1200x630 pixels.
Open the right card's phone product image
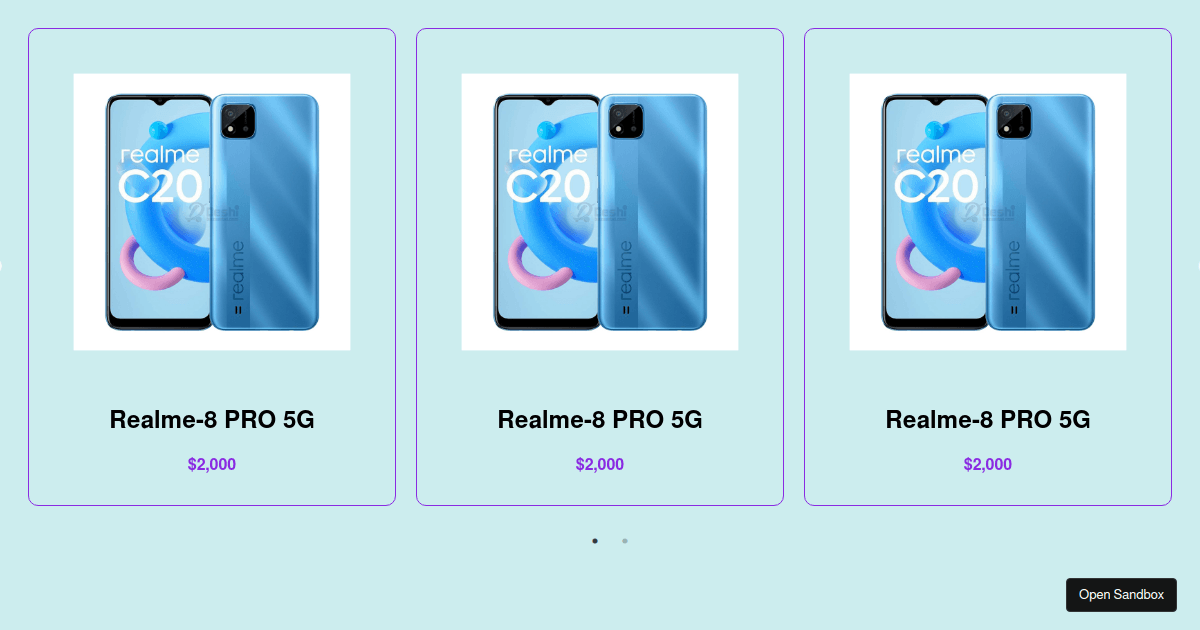(x=988, y=212)
